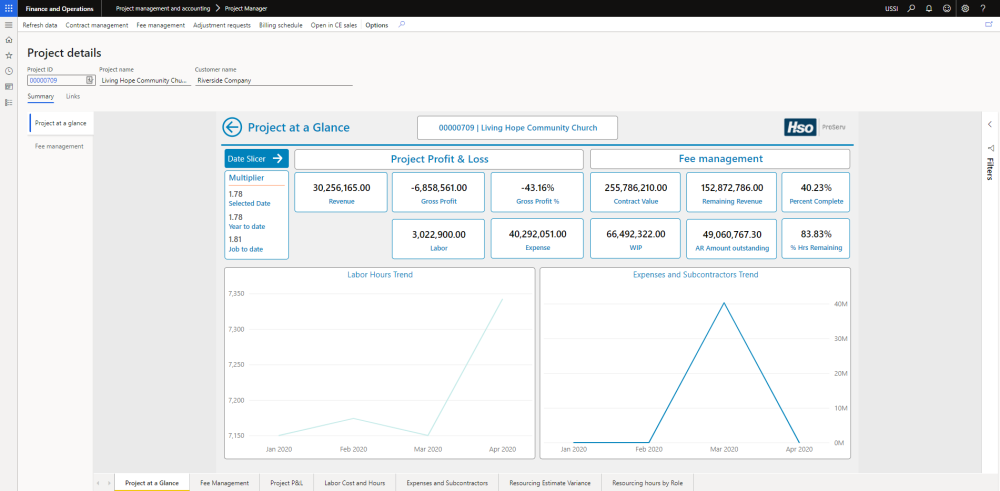Image resolution: width=1000 pixels, height=491 pixels.
Task: Expand the Filters pane chevron
Action: click(989, 124)
